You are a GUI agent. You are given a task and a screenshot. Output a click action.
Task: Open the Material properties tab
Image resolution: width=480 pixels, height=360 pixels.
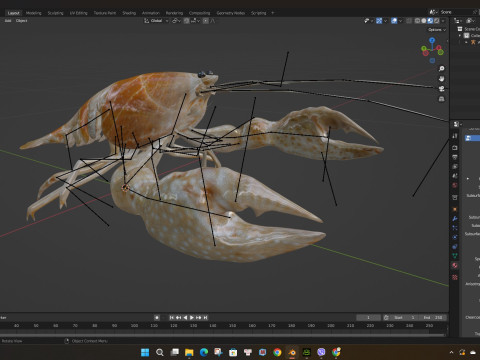455,266
